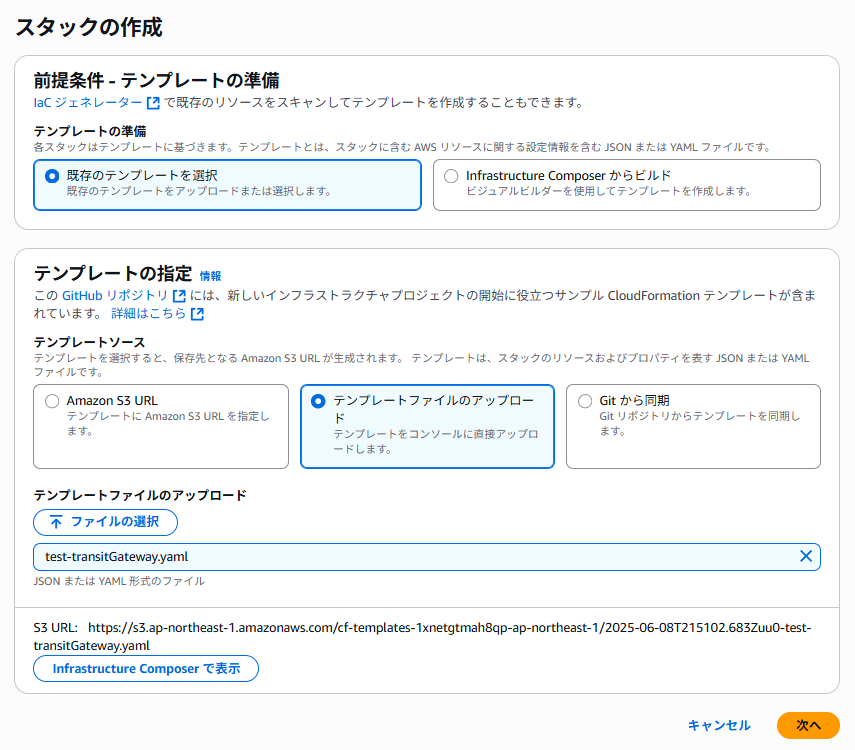Click external link icon beside IaC ジェネレーター

[154, 103]
